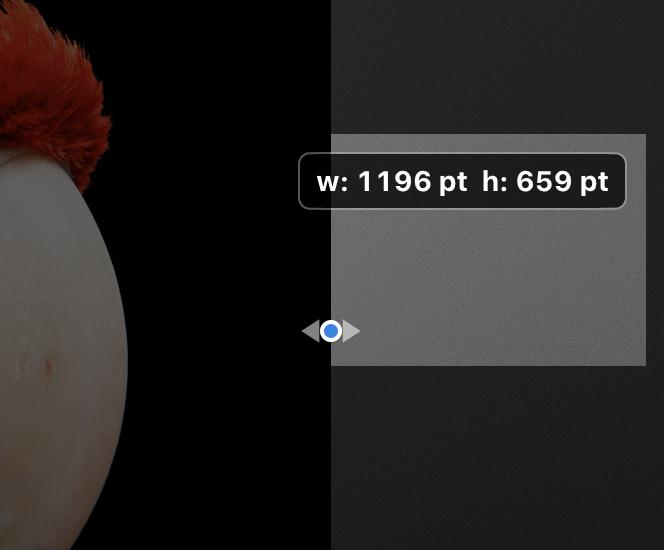Click the right-pointing resize arrow
The height and width of the screenshot is (550, 664).
[x=351, y=331]
